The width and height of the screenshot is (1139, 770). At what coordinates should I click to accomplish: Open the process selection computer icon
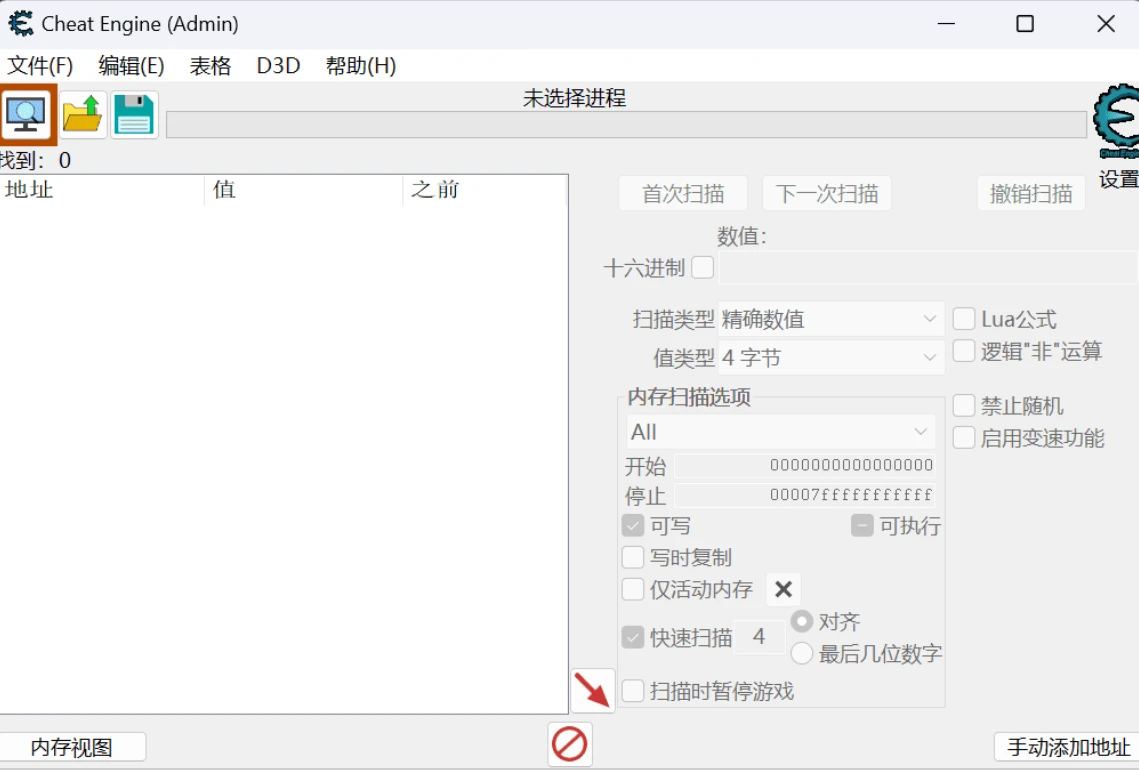coord(27,115)
